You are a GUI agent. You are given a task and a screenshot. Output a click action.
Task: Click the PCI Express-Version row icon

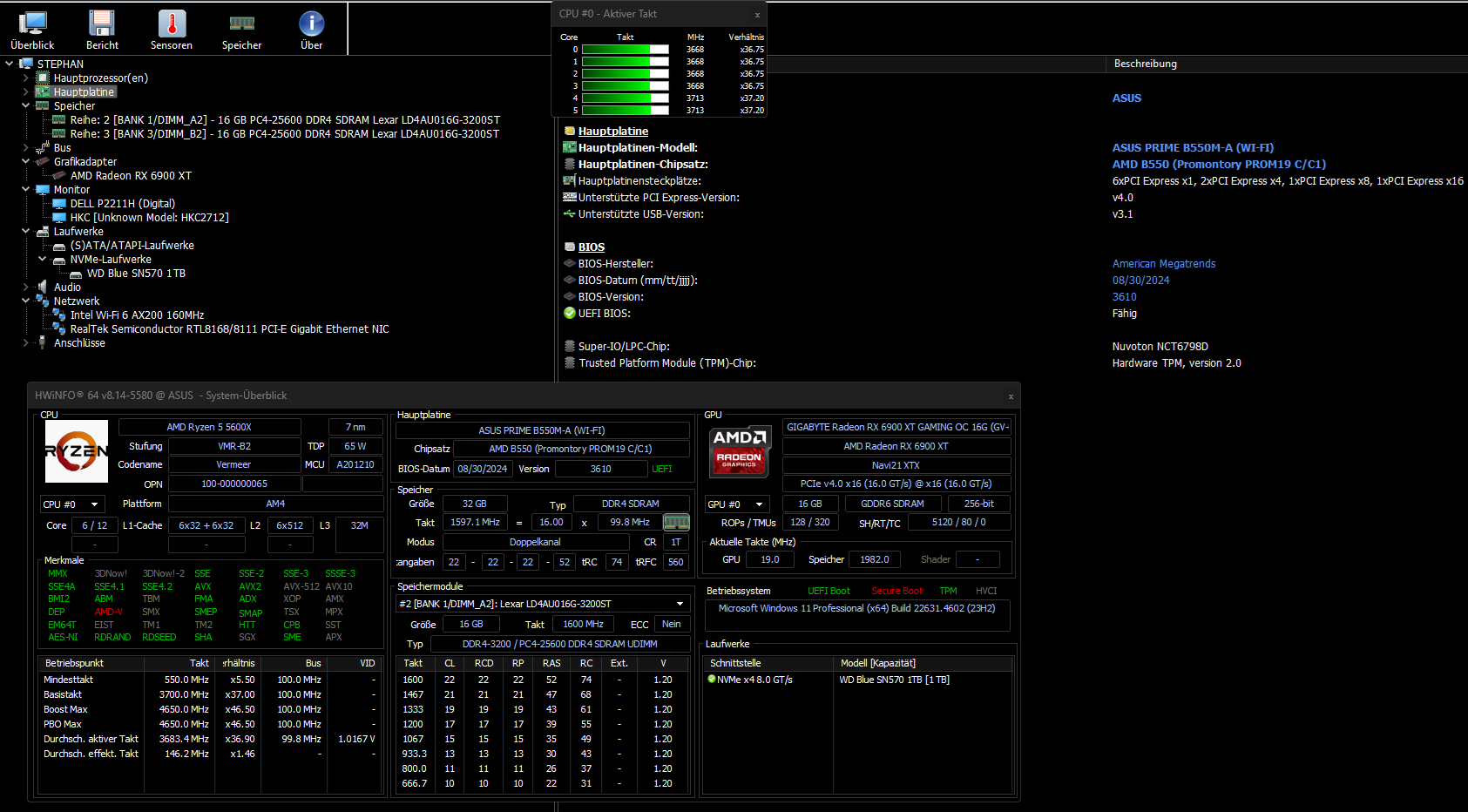click(x=570, y=197)
